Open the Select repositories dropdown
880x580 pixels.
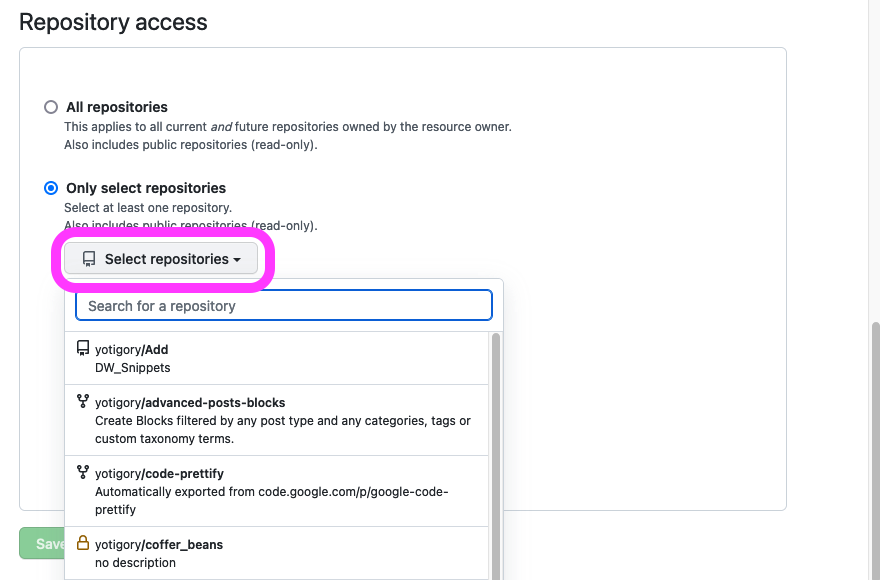161,259
